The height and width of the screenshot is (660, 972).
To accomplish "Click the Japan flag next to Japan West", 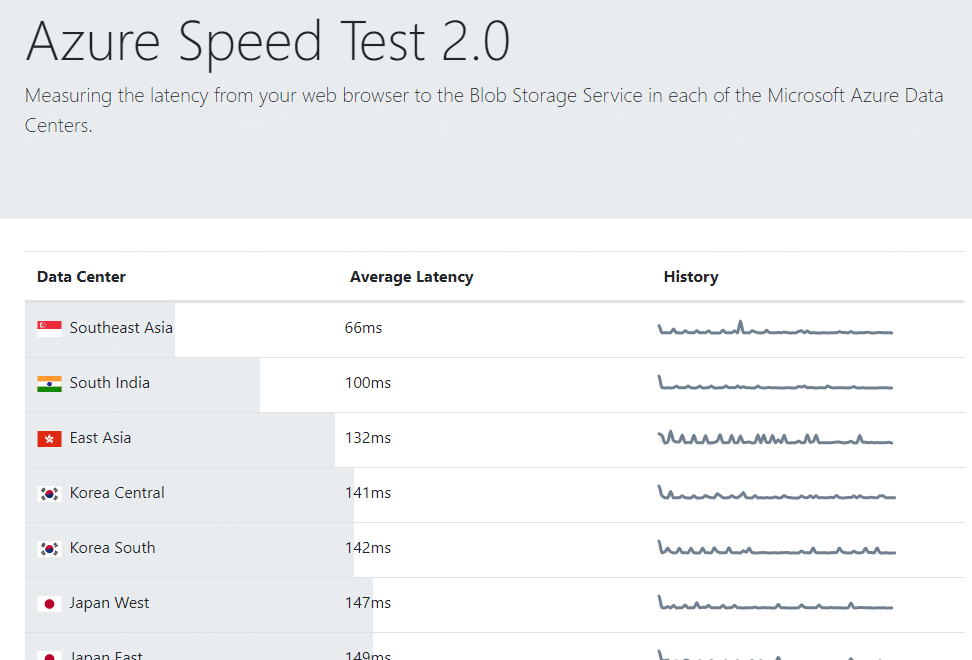I will [x=49, y=602].
